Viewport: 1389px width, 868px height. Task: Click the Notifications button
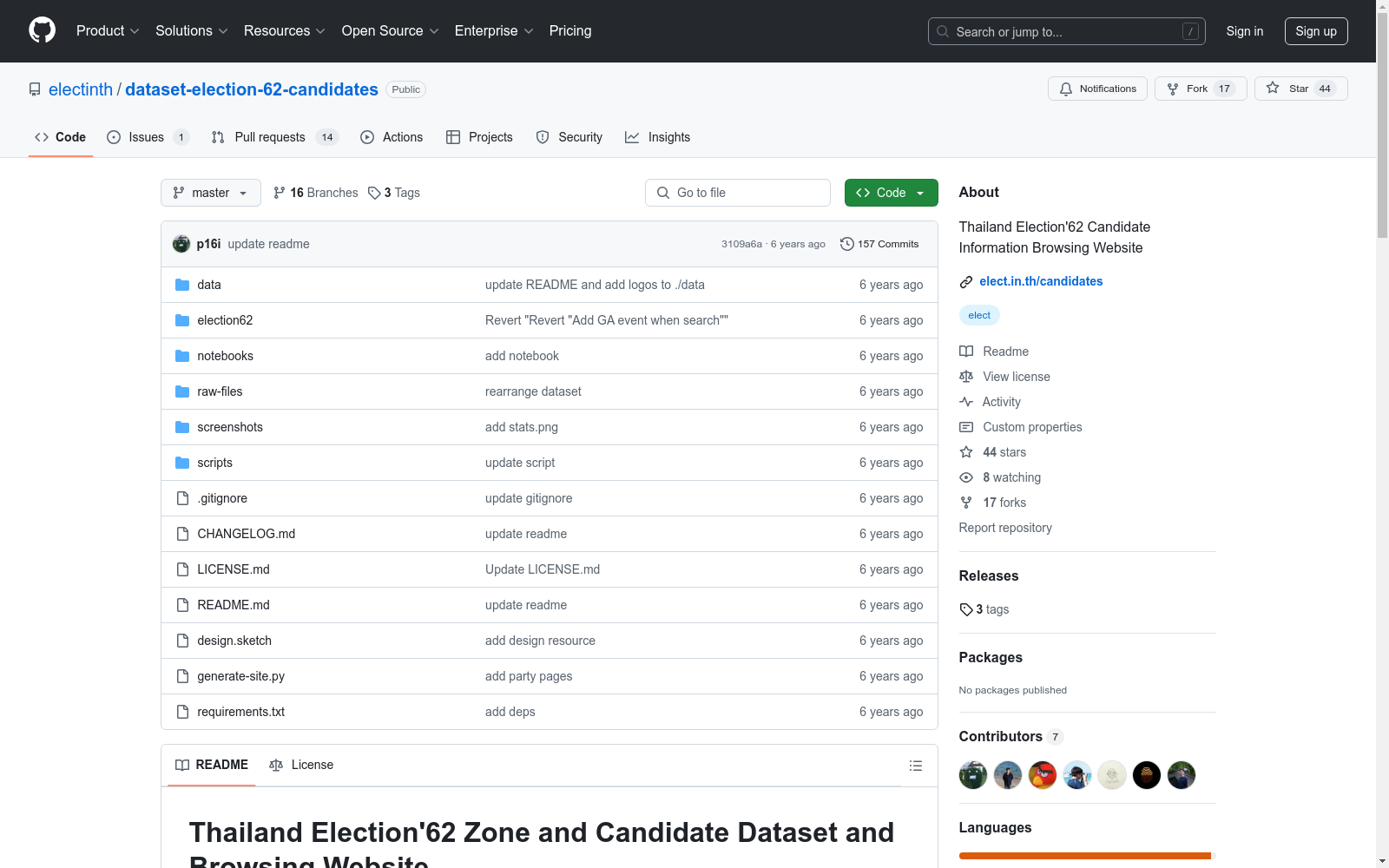pos(1097,89)
